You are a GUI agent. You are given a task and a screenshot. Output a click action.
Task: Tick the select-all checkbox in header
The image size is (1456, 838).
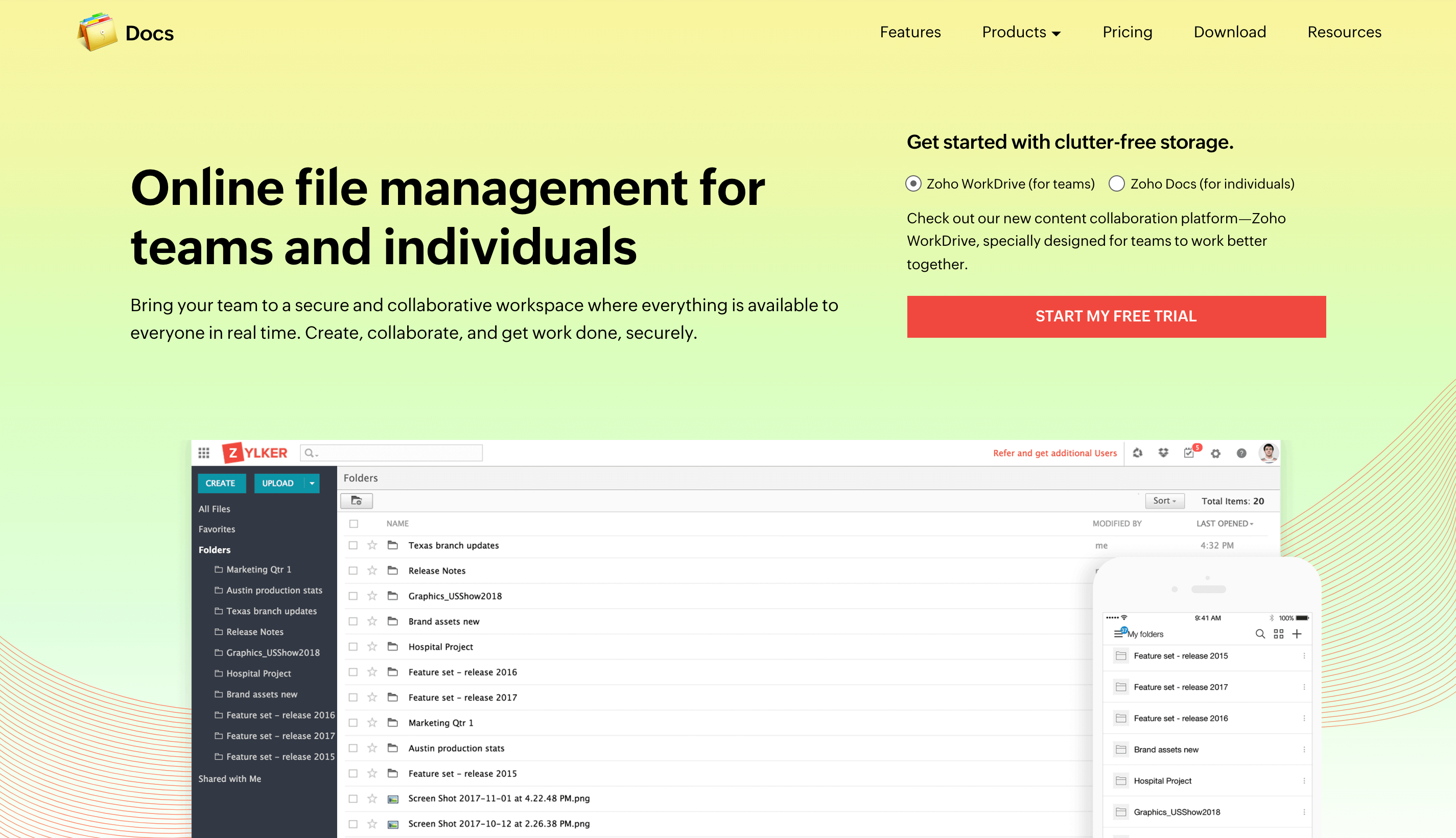click(x=354, y=524)
